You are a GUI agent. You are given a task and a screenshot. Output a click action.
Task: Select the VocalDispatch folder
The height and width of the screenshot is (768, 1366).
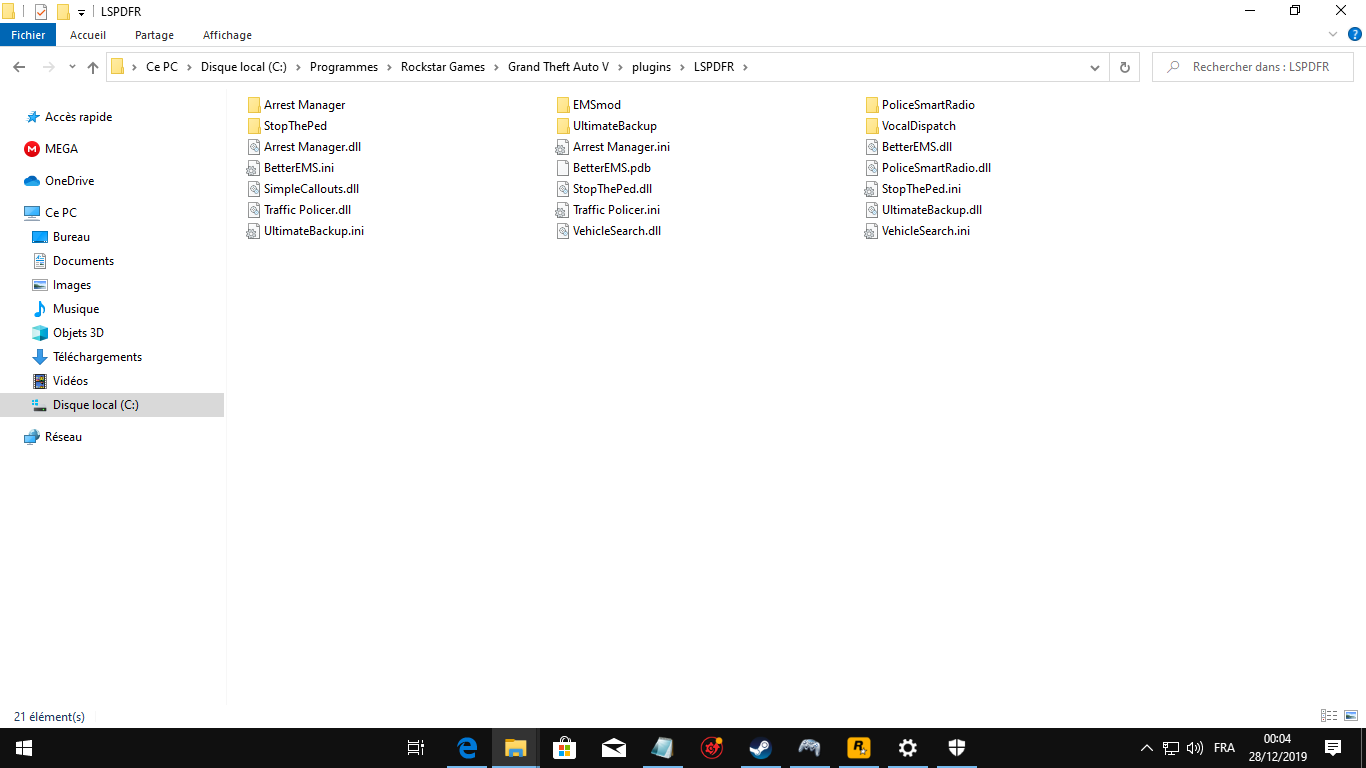[910, 126]
